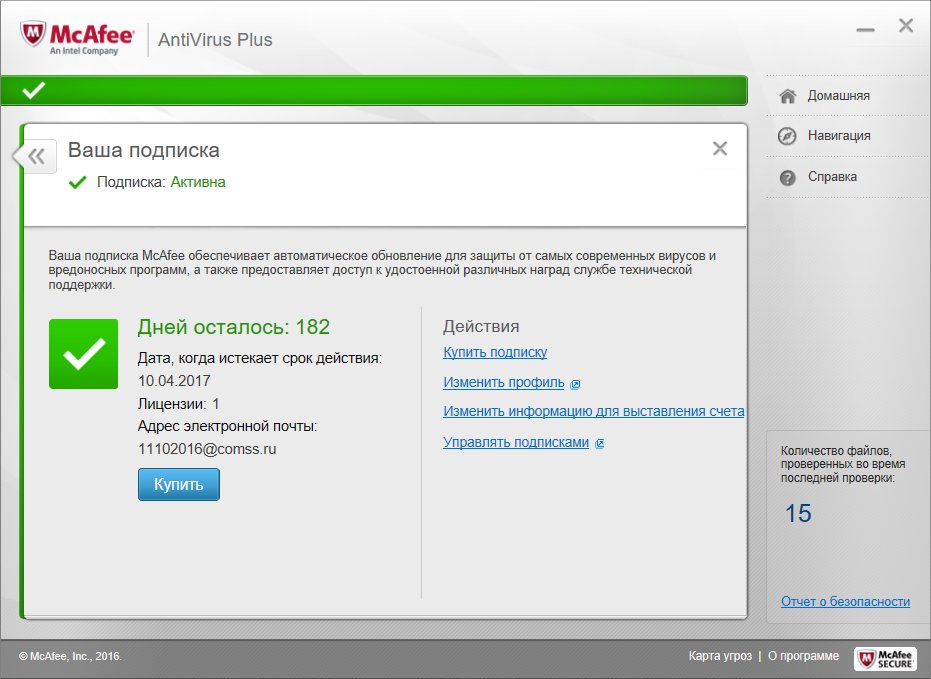
Task: Click the email address 11102016@comss.ru
Action: click(207, 449)
